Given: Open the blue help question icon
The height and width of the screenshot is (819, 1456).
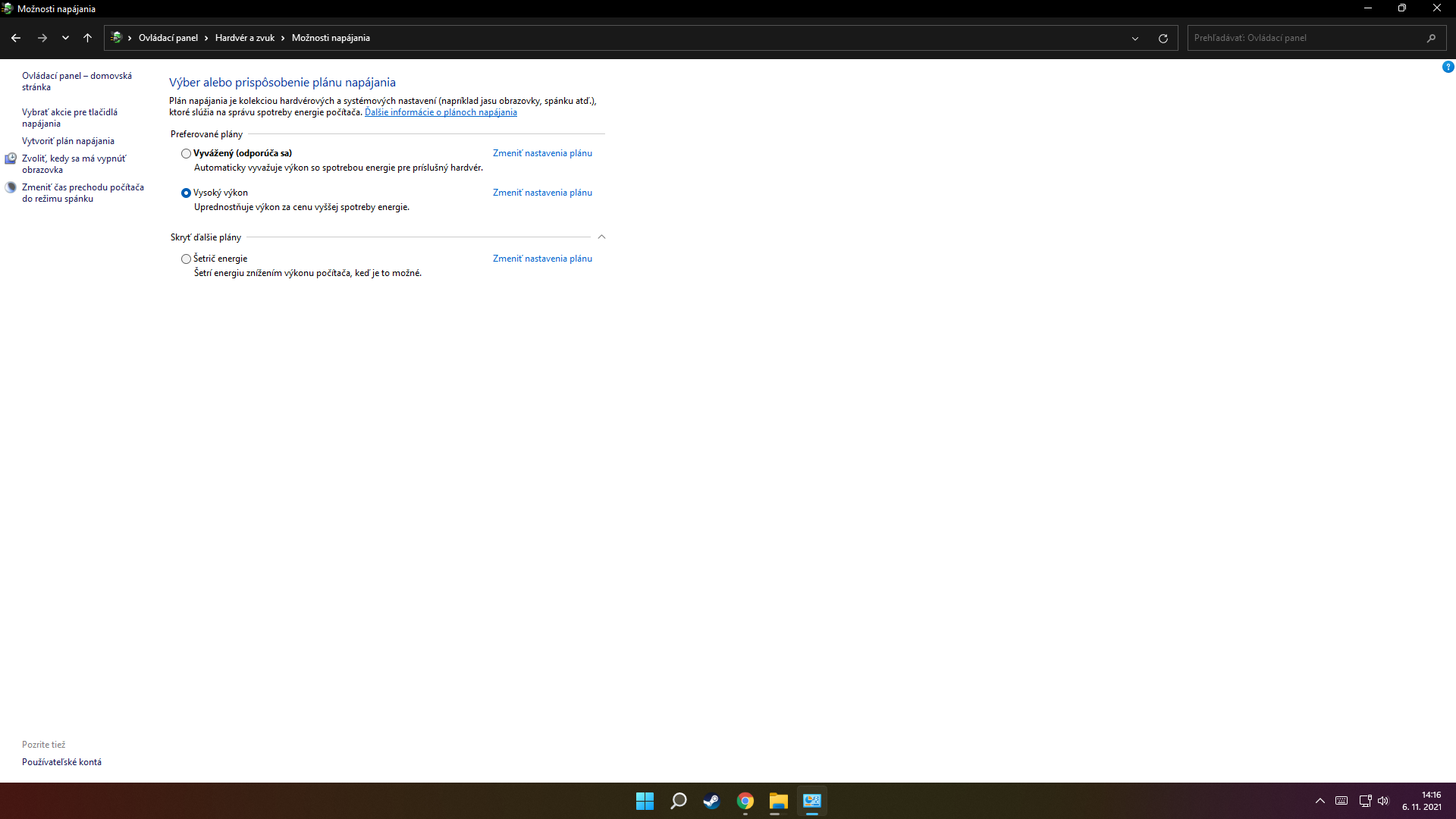Looking at the screenshot, I should (1448, 67).
